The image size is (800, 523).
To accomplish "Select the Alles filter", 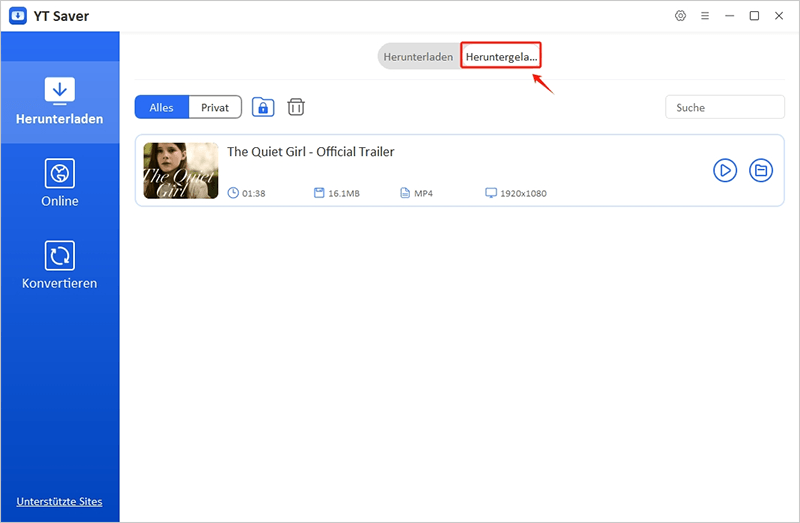I will [162, 107].
